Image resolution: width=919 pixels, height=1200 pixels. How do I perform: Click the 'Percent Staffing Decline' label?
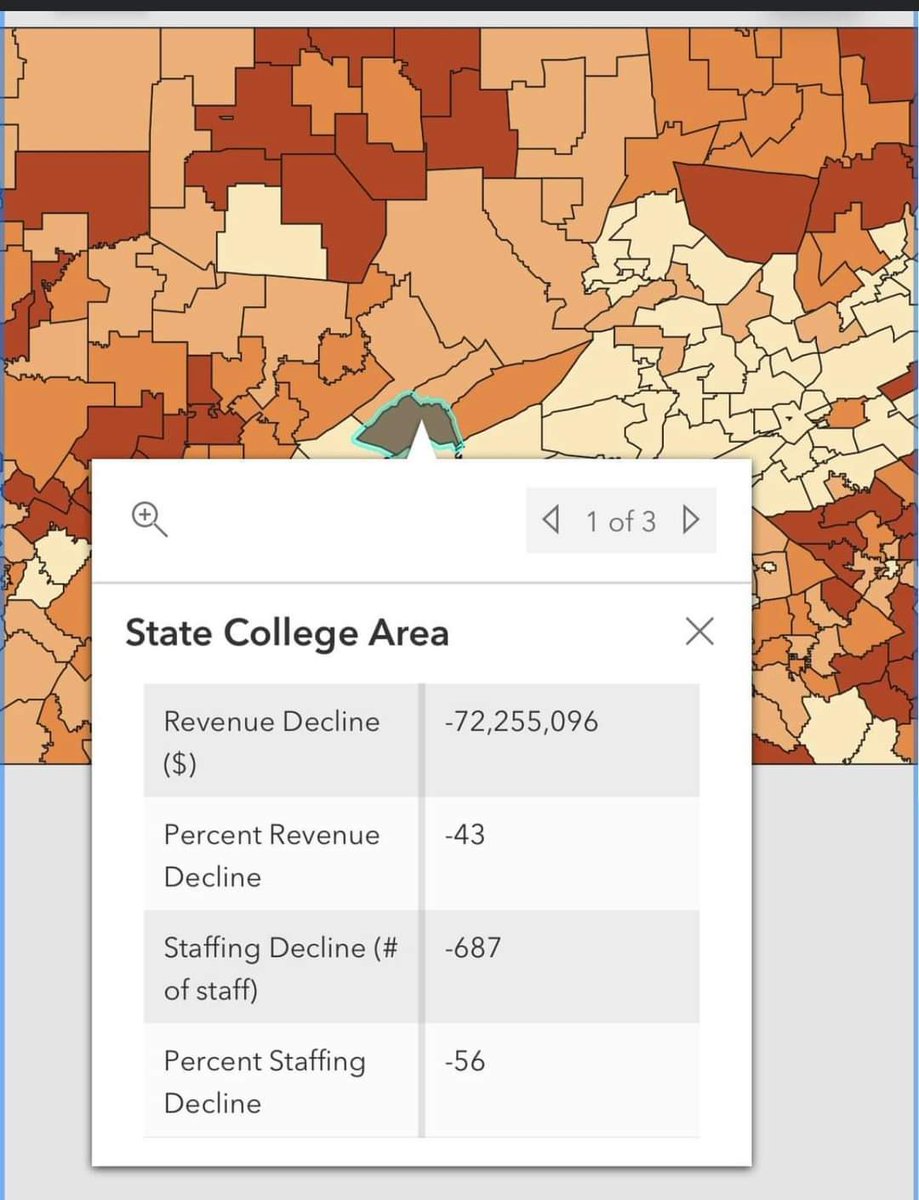point(265,1082)
